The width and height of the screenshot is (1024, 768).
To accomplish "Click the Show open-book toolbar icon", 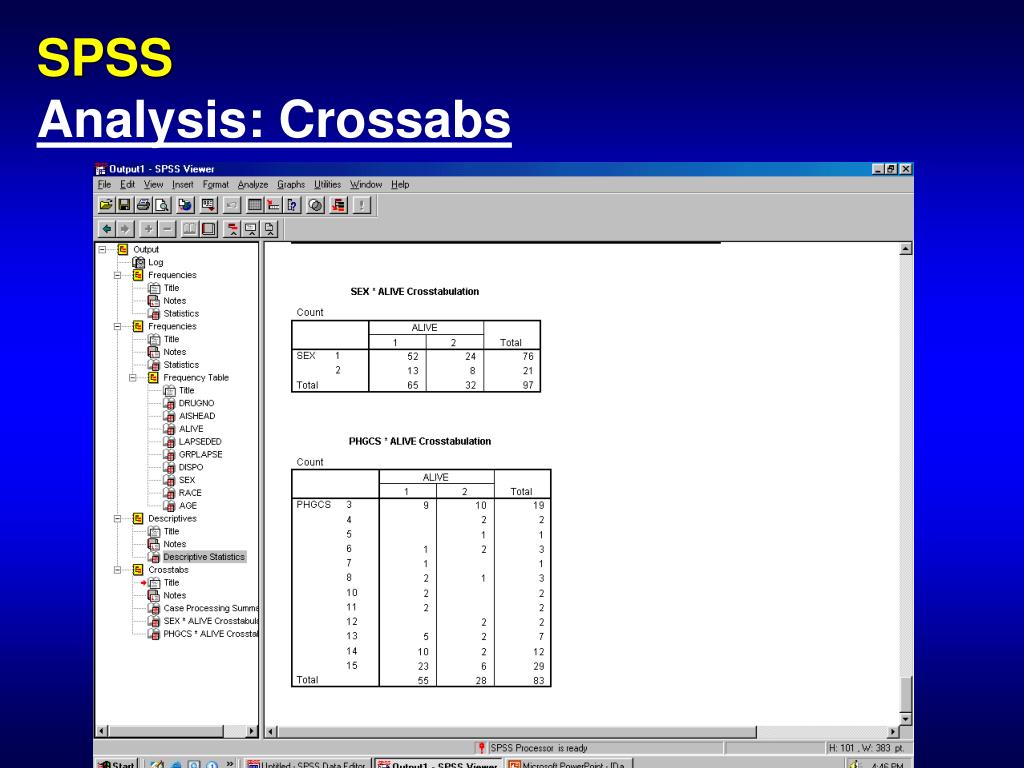I will 189,229.
